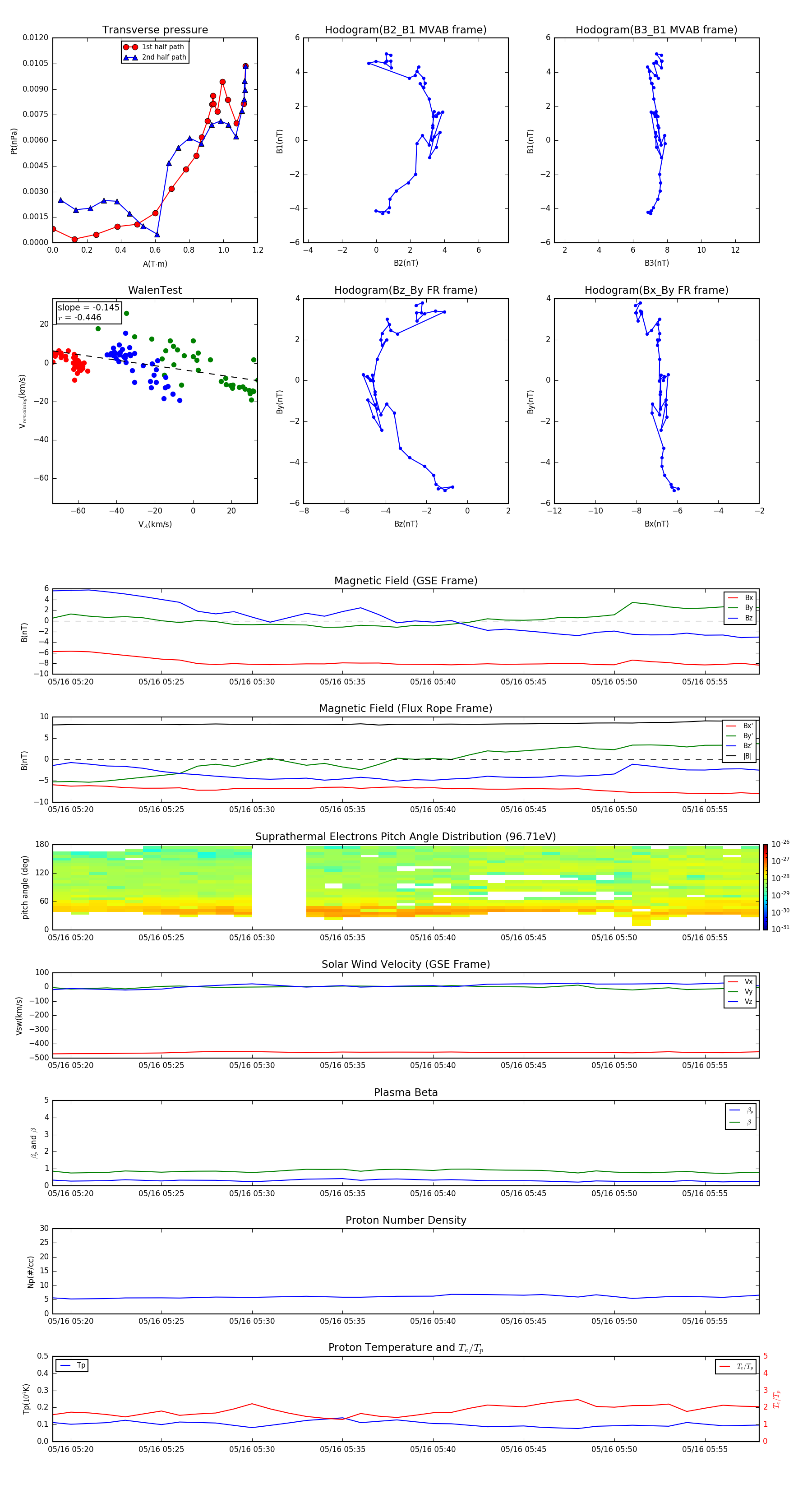Select the 'slope = -0.145' annotation
This screenshot has width=812, height=1489.
click(88, 308)
